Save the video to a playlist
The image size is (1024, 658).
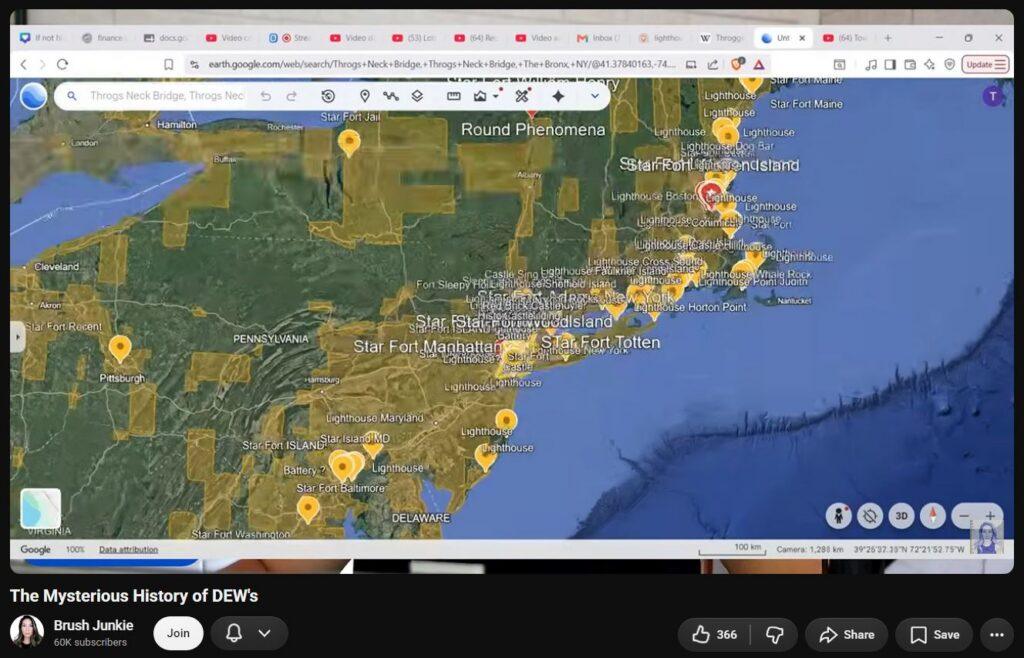point(935,634)
